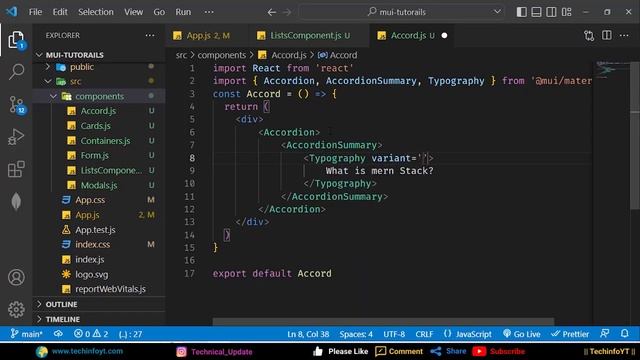Open index.css in the explorer tree
This screenshot has height=360, width=640.
pyautogui.click(x=92, y=244)
